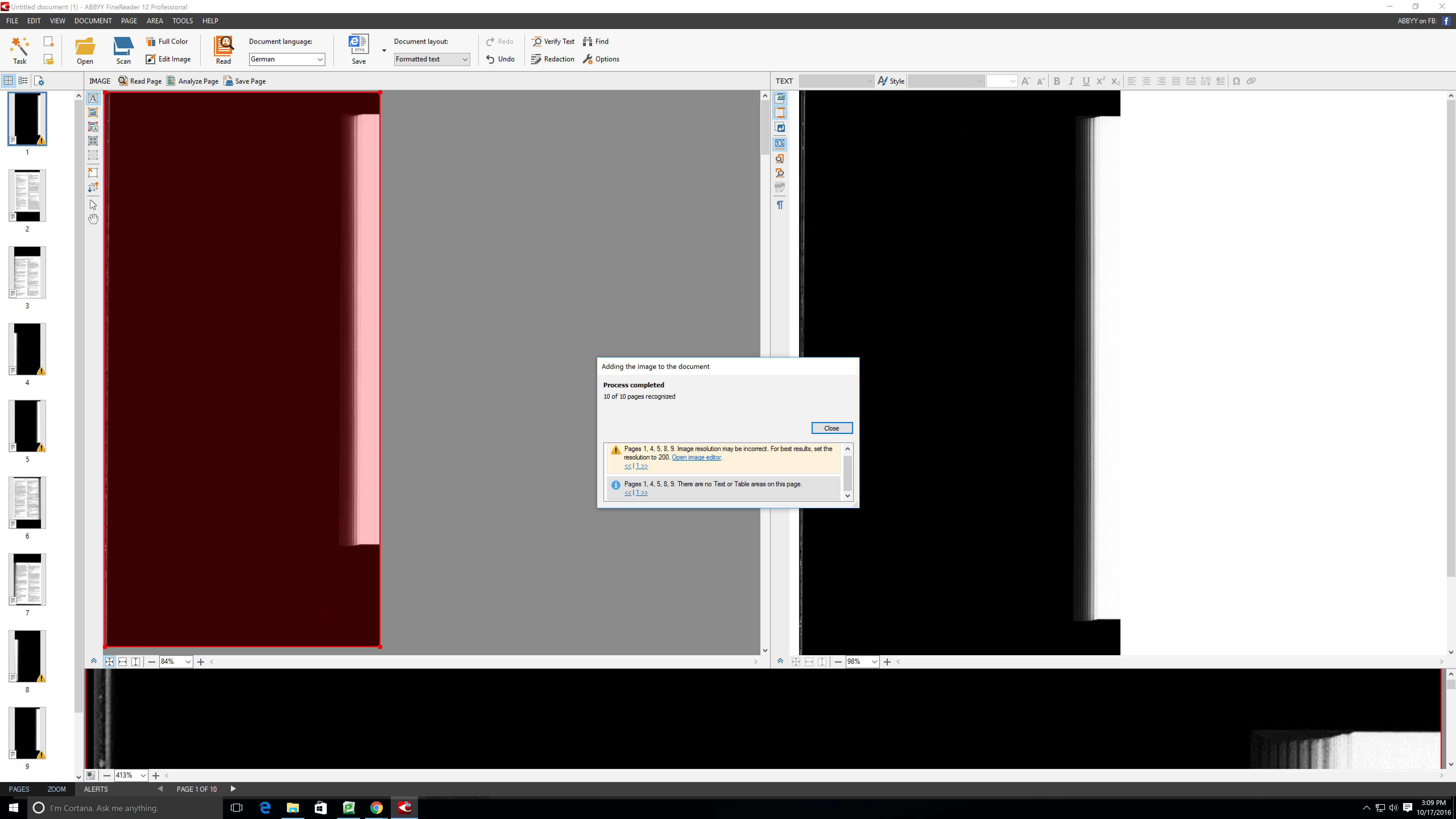Expand Document layout Formatted text dropdown

coord(432,59)
